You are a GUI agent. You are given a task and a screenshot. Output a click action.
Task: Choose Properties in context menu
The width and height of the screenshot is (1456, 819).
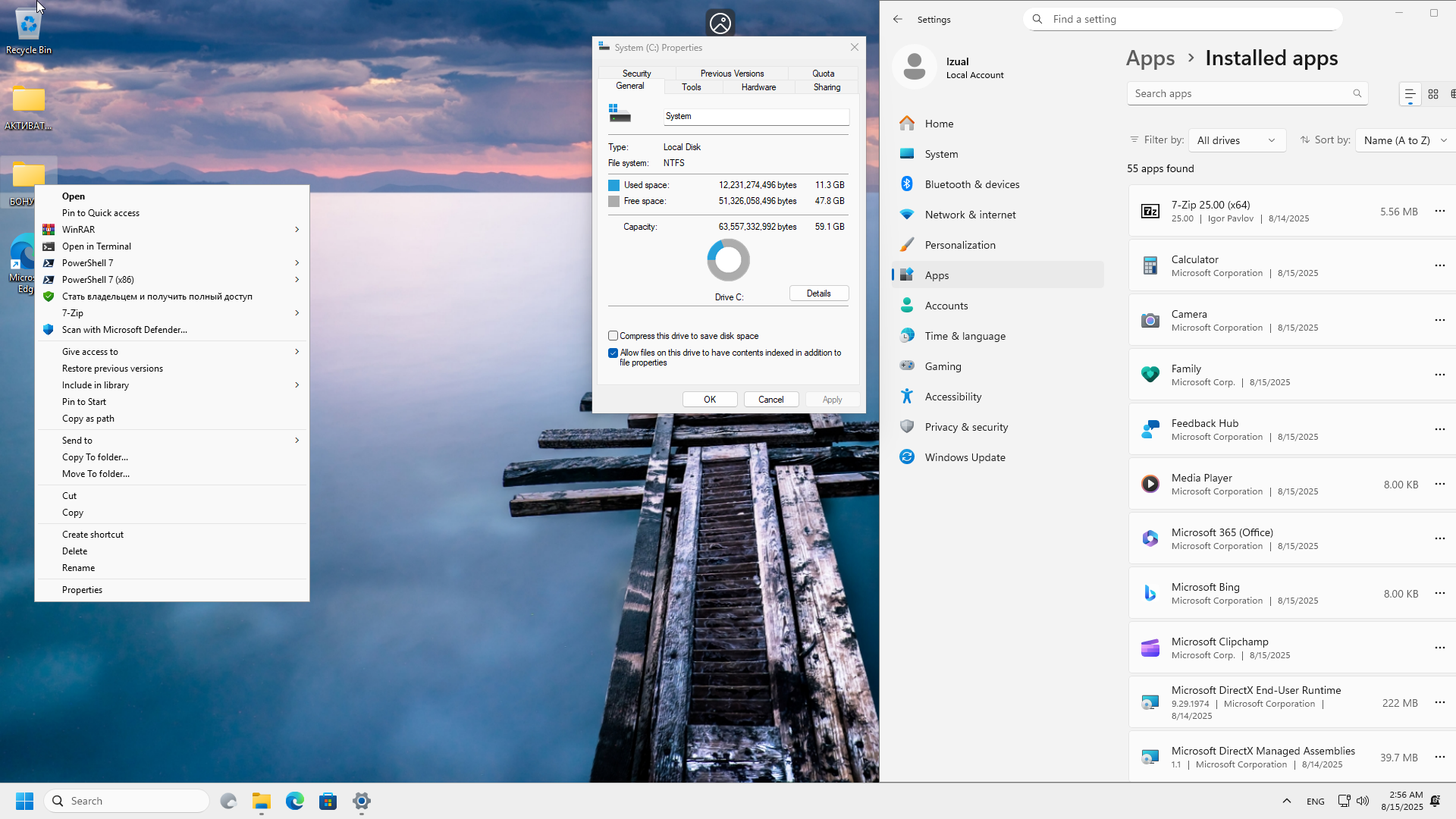point(172,590)
